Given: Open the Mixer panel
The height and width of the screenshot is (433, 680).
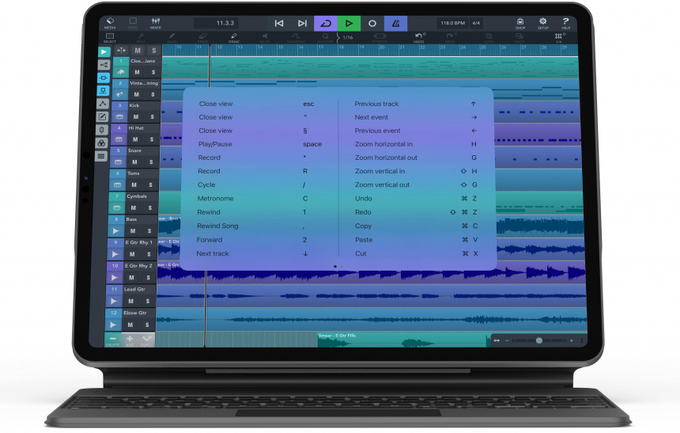Looking at the screenshot, I should point(155,23).
